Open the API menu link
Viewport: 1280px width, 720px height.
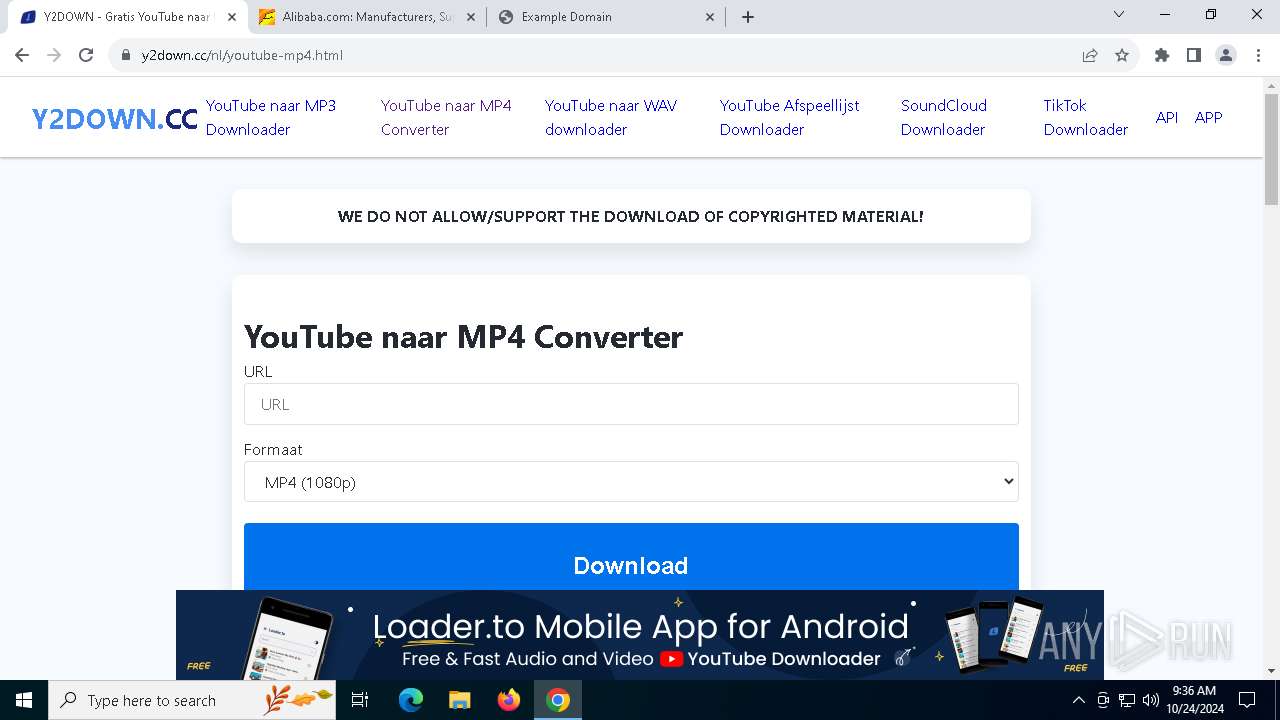1166,117
